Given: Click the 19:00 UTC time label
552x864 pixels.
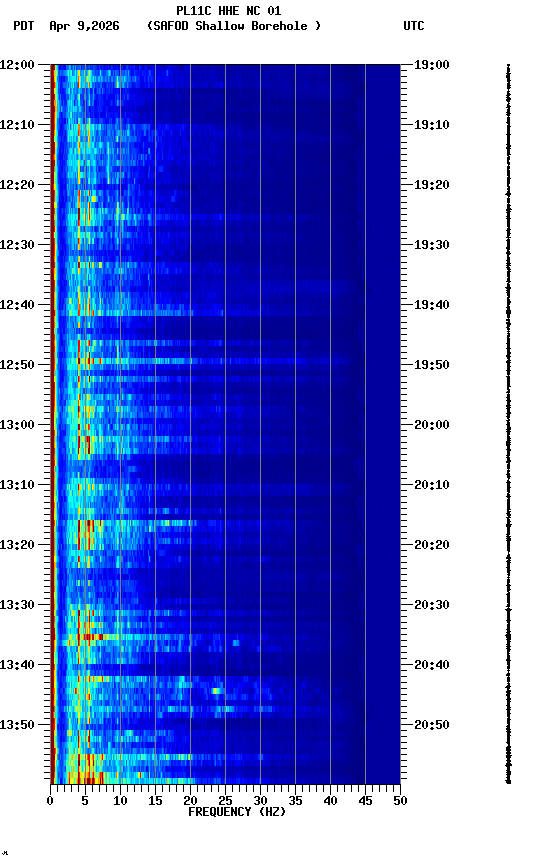Looking at the screenshot, I should 432,65.
